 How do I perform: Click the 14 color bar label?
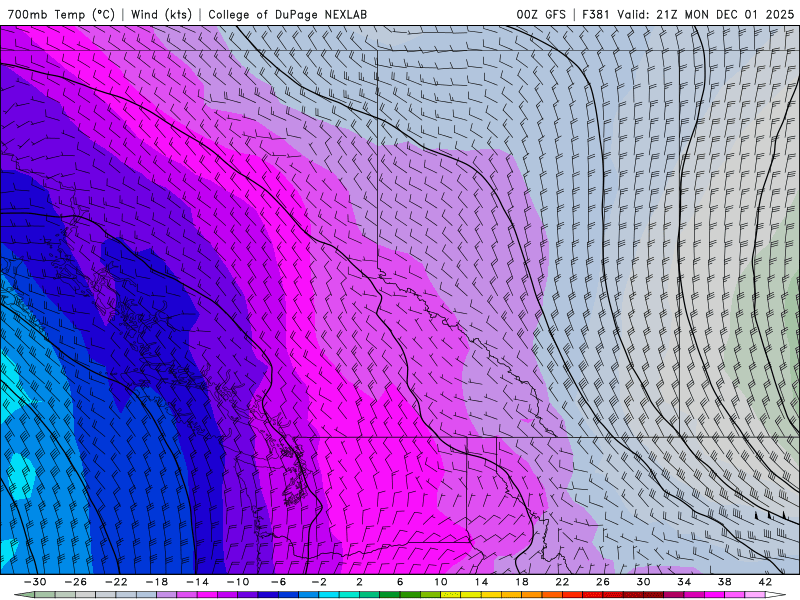click(481, 582)
